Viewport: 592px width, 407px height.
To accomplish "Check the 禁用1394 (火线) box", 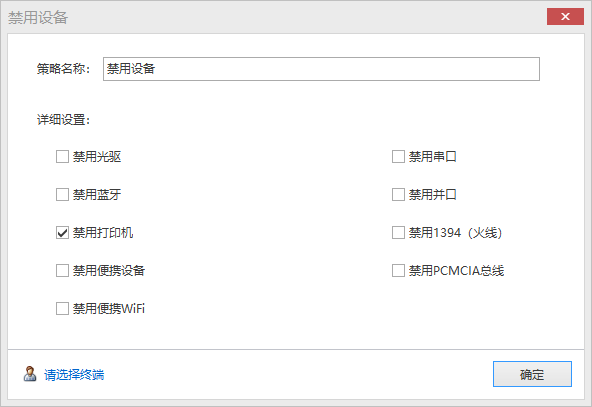I will [x=398, y=233].
